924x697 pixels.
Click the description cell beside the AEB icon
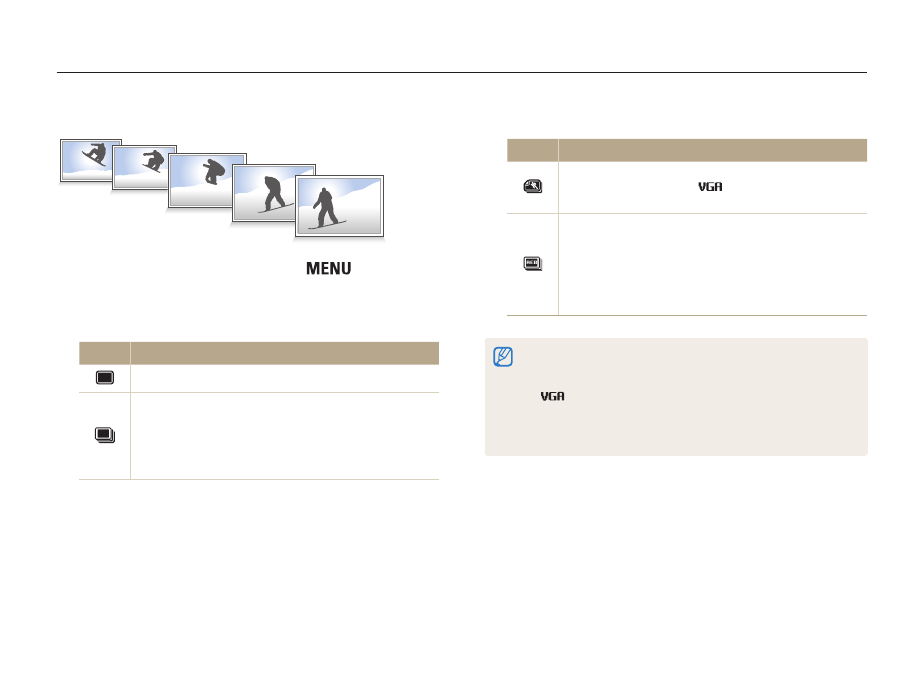tap(712, 264)
